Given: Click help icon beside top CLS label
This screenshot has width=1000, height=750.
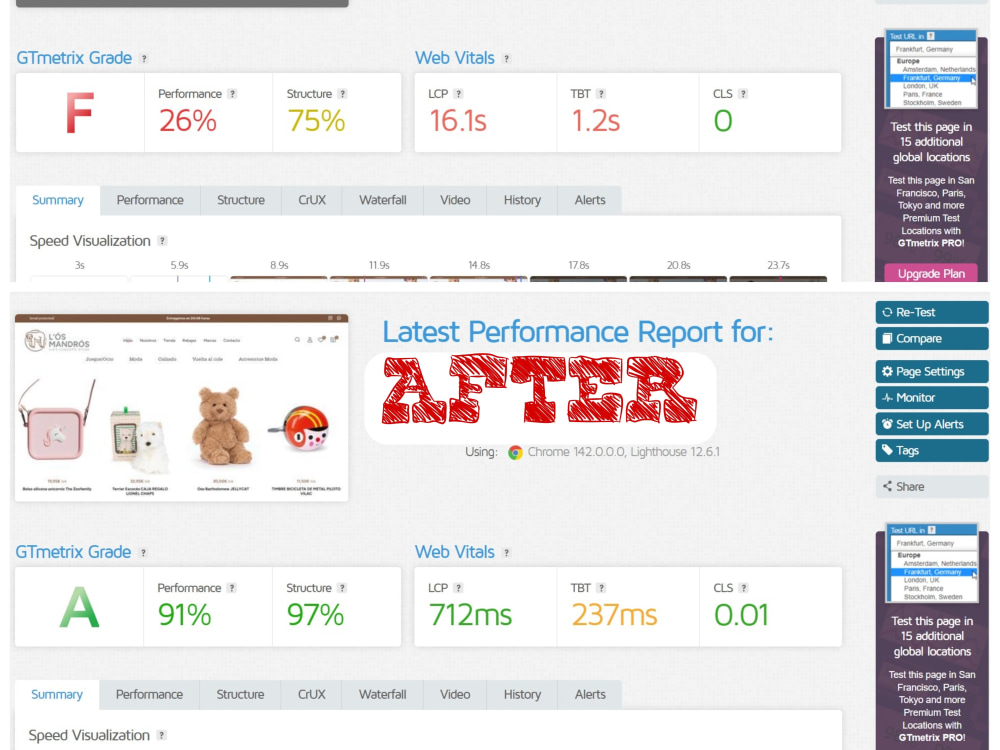Looking at the screenshot, I should (743, 94).
